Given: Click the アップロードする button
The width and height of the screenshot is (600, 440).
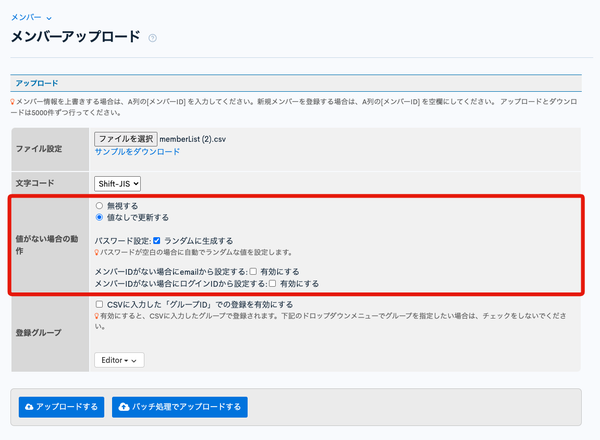Looking at the screenshot, I should click(61, 407).
